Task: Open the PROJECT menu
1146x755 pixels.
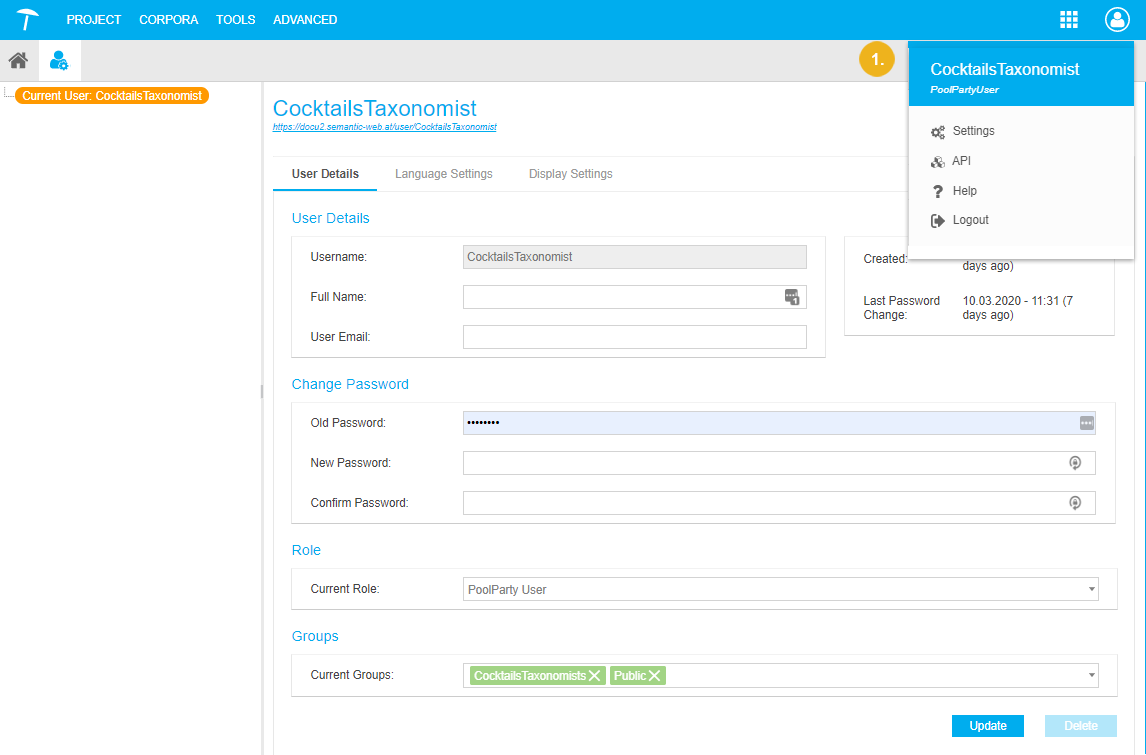Action: [x=94, y=20]
